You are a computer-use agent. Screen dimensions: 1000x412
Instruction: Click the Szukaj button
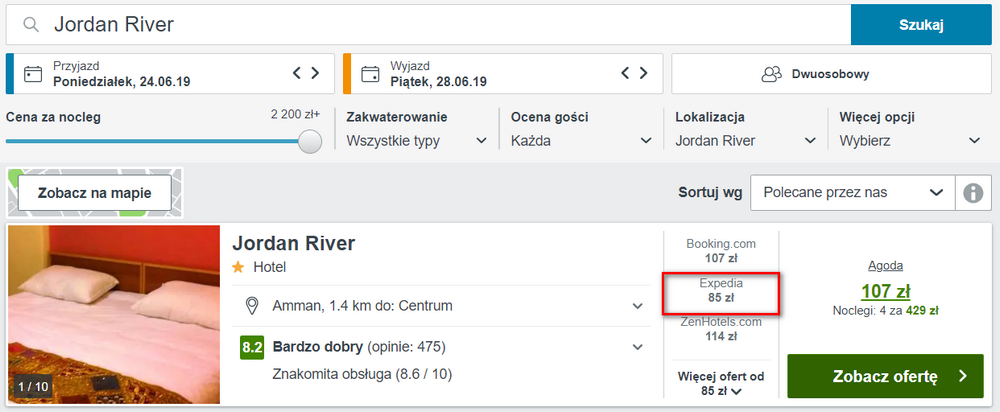921,25
